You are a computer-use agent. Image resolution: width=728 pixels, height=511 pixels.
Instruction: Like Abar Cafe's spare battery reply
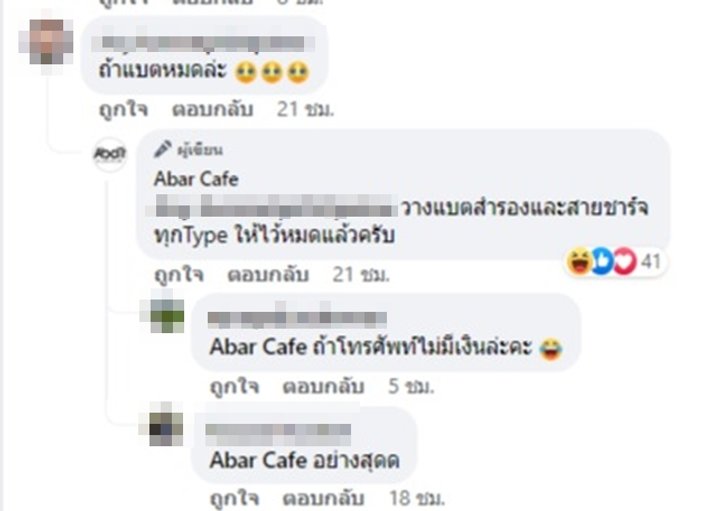point(179,275)
